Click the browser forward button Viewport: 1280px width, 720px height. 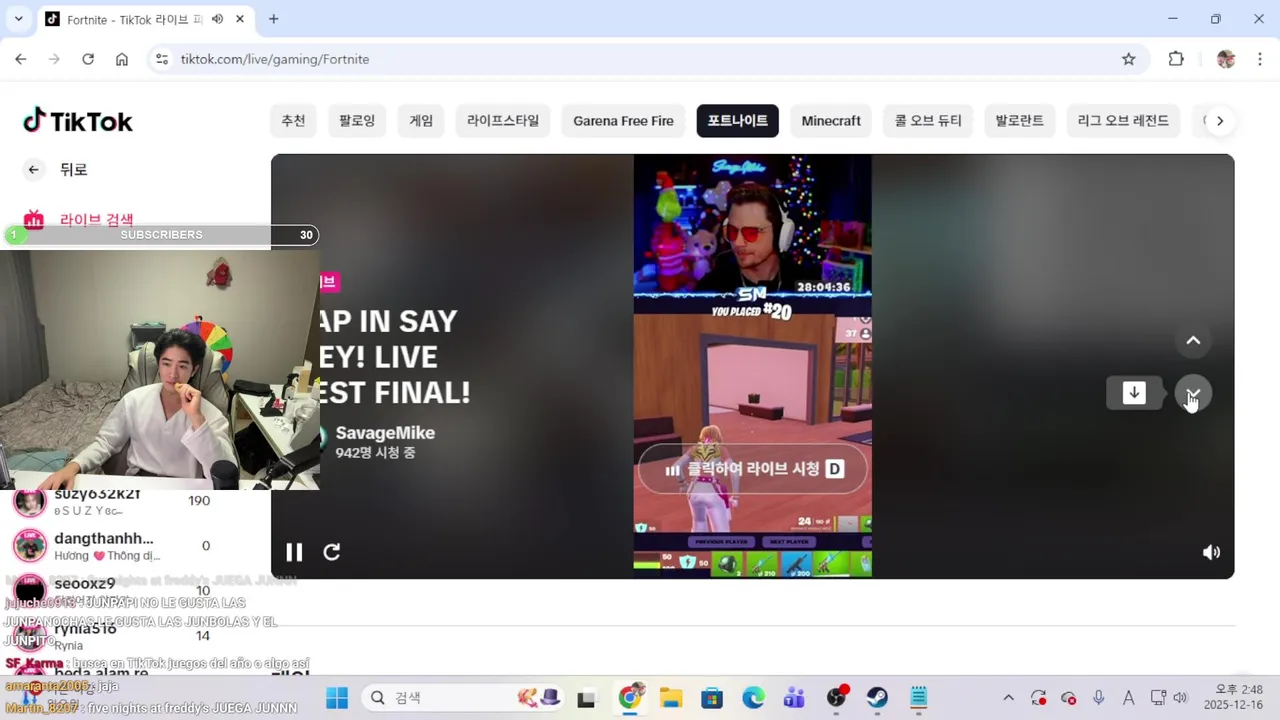tap(54, 59)
